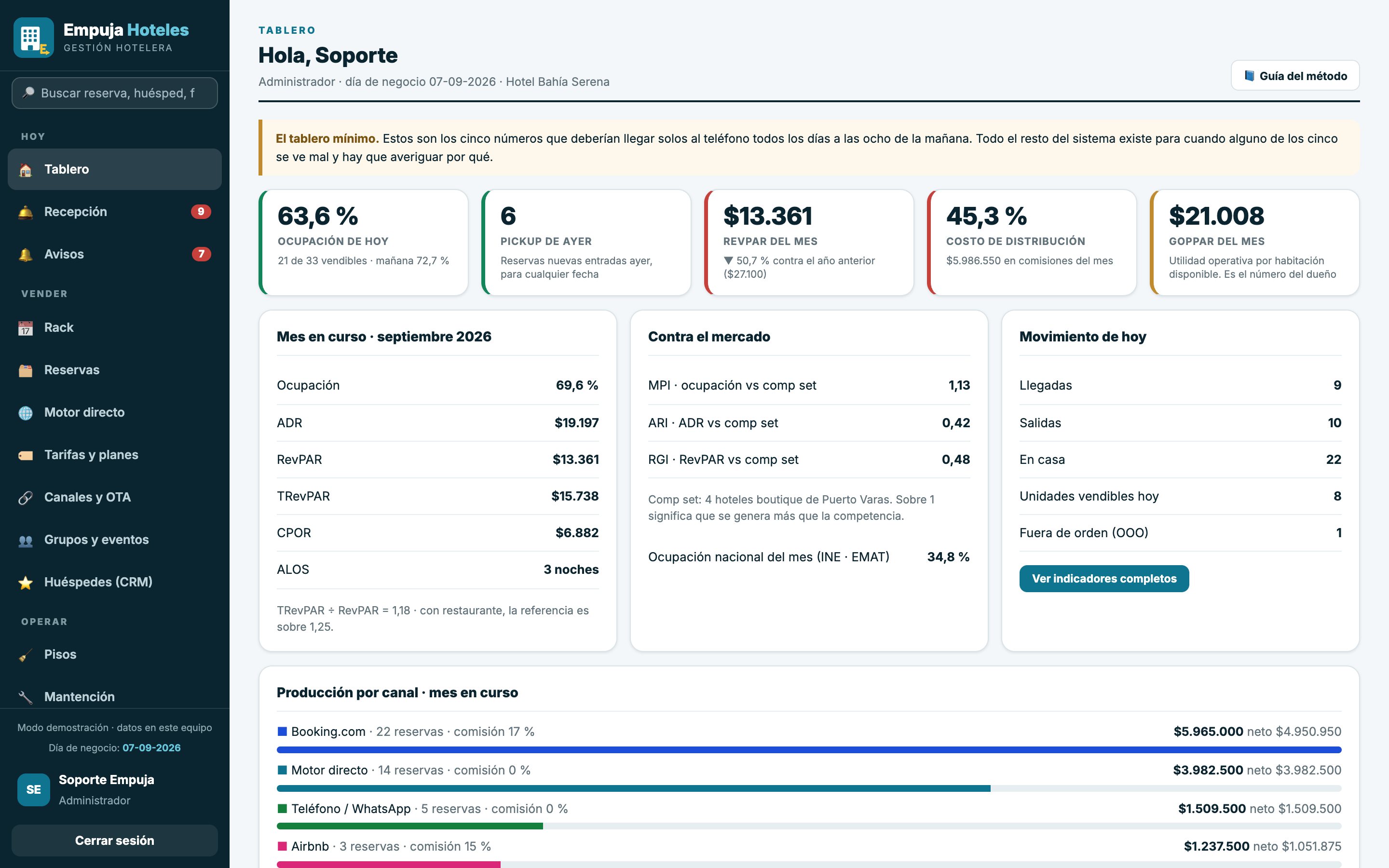Click the tag icon beside Tarifas y planes

(26, 456)
